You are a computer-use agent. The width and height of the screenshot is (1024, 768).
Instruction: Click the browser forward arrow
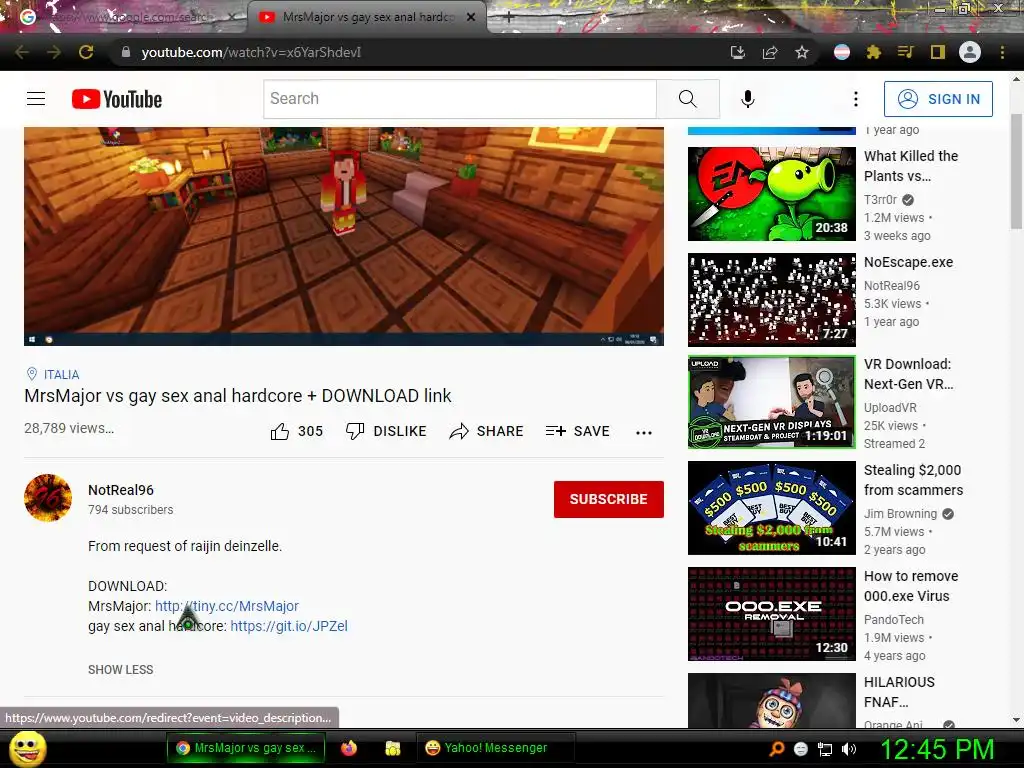tap(54, 52)
